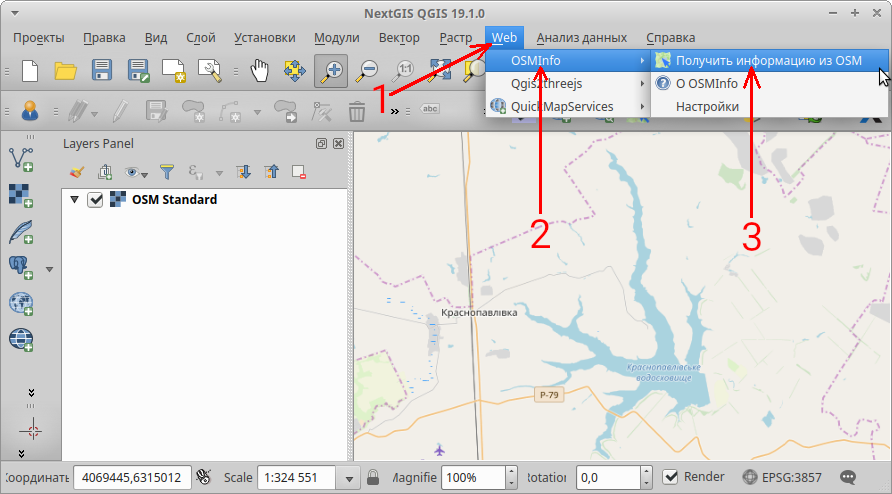This screenshot has width=892, height=494.
Task: Expand left toolbar overflow above the crosshair icon
Action: 31,393
